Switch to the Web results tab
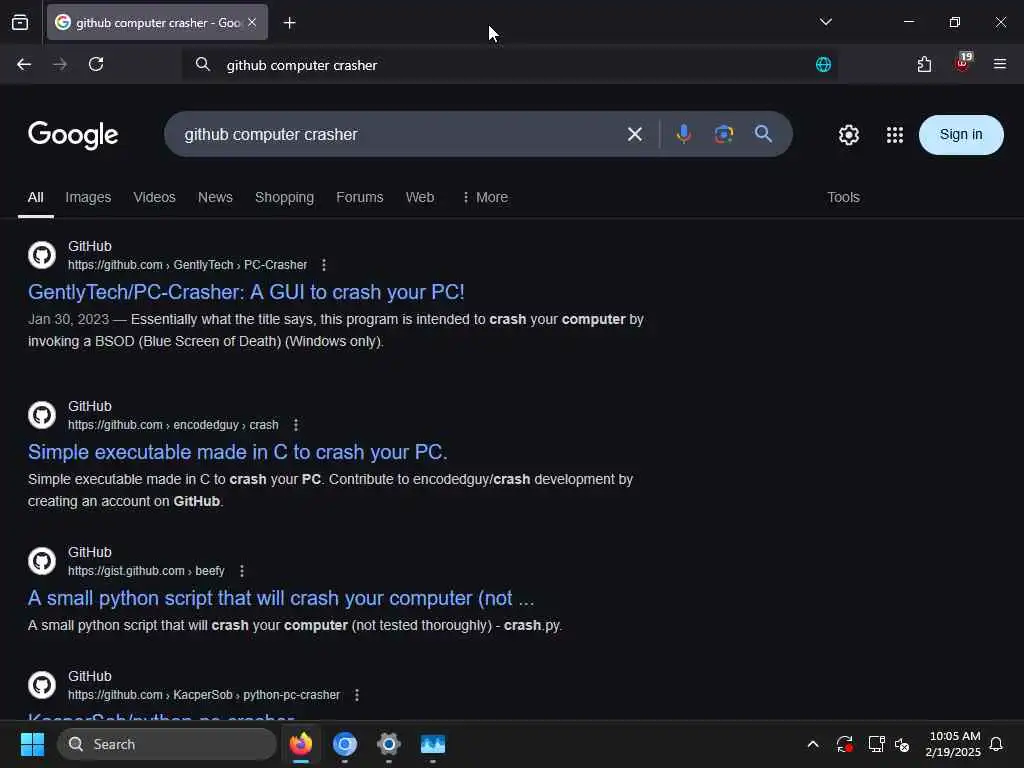 (x=419, y=197)
